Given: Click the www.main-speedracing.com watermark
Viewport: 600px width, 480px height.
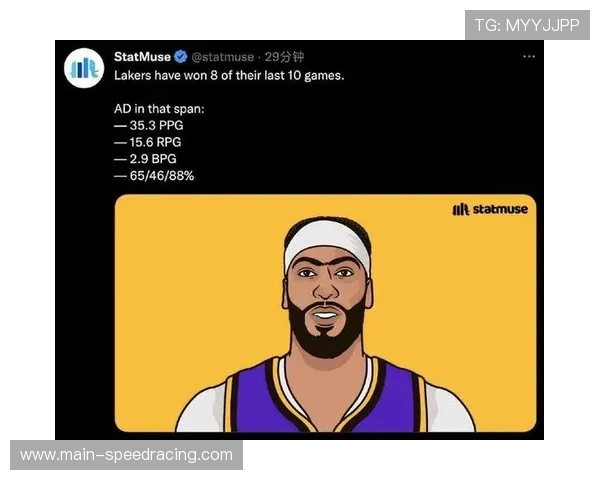Looking at the screenshot, I should [126, 455].
